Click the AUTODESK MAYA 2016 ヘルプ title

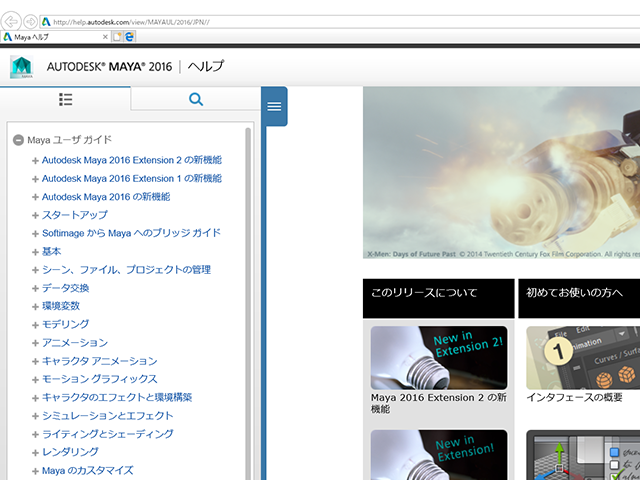point(135,67)
